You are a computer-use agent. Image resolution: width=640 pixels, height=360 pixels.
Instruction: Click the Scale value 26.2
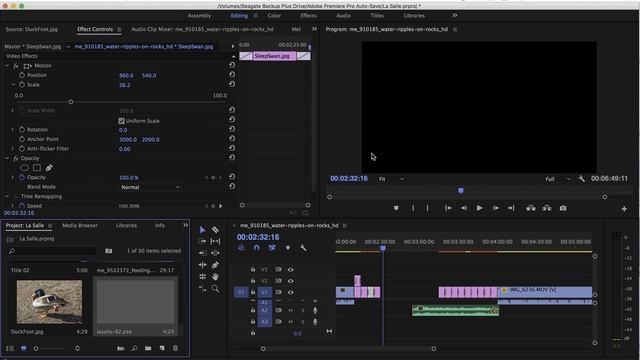tap(124, 85)
